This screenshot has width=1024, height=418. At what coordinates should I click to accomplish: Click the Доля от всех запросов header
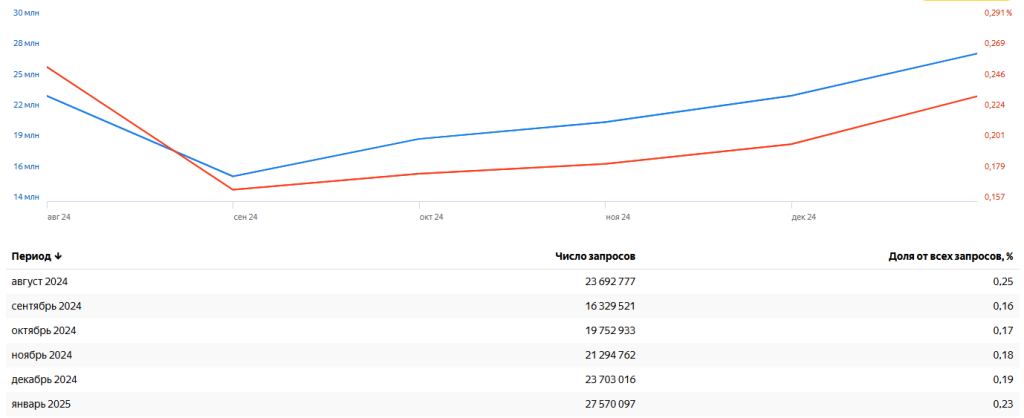pyautogui.click(x=950, y=257)
